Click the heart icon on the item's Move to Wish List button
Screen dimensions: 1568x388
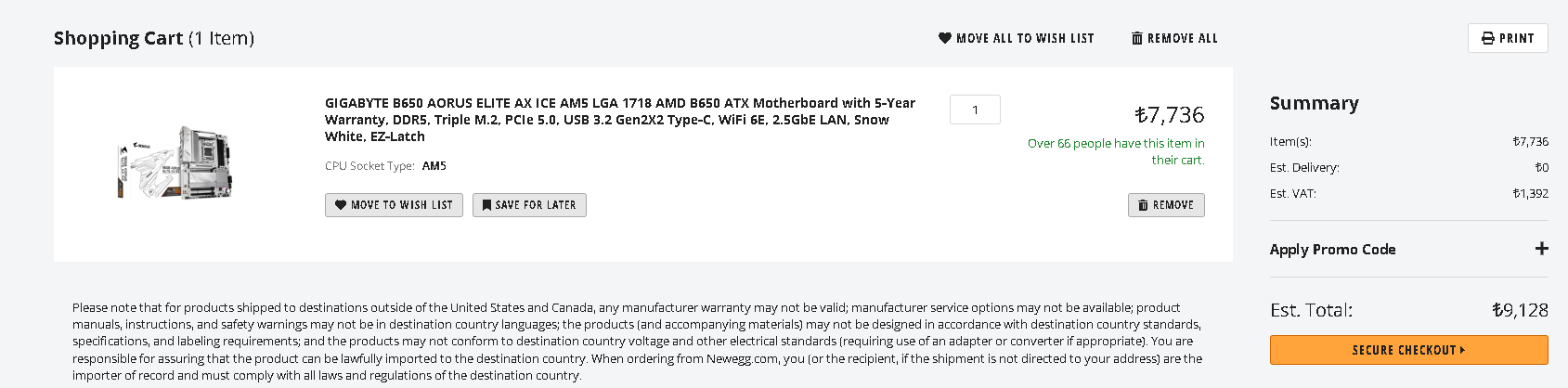pos(341,205)
